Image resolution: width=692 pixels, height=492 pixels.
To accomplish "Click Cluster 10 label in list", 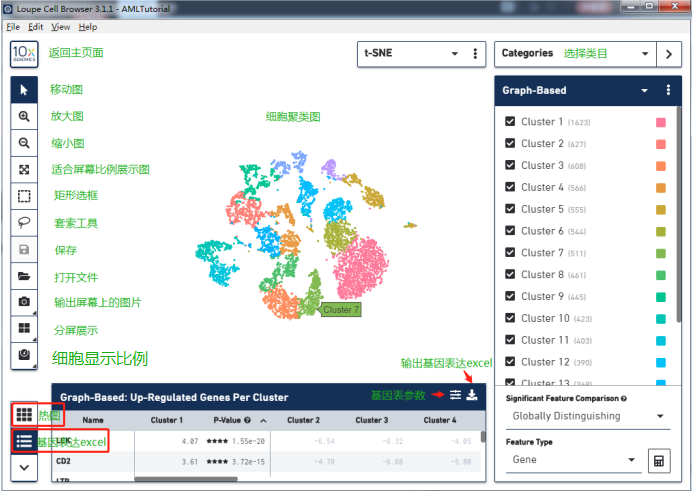I will point(545,319).
